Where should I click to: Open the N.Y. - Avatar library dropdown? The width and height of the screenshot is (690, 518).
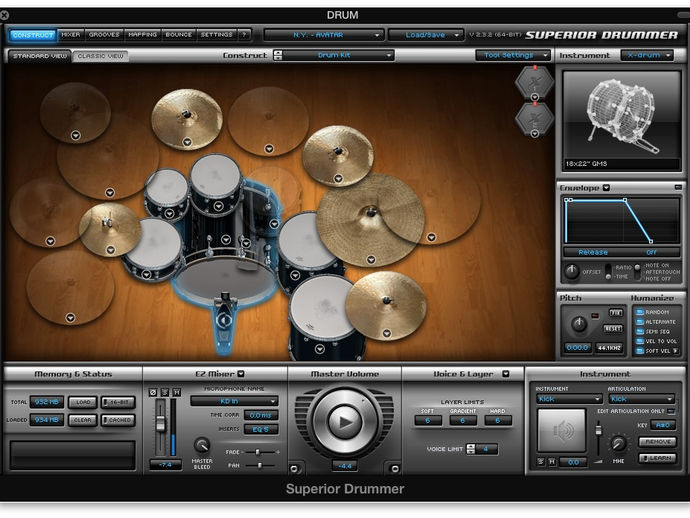tap(323, 35)
